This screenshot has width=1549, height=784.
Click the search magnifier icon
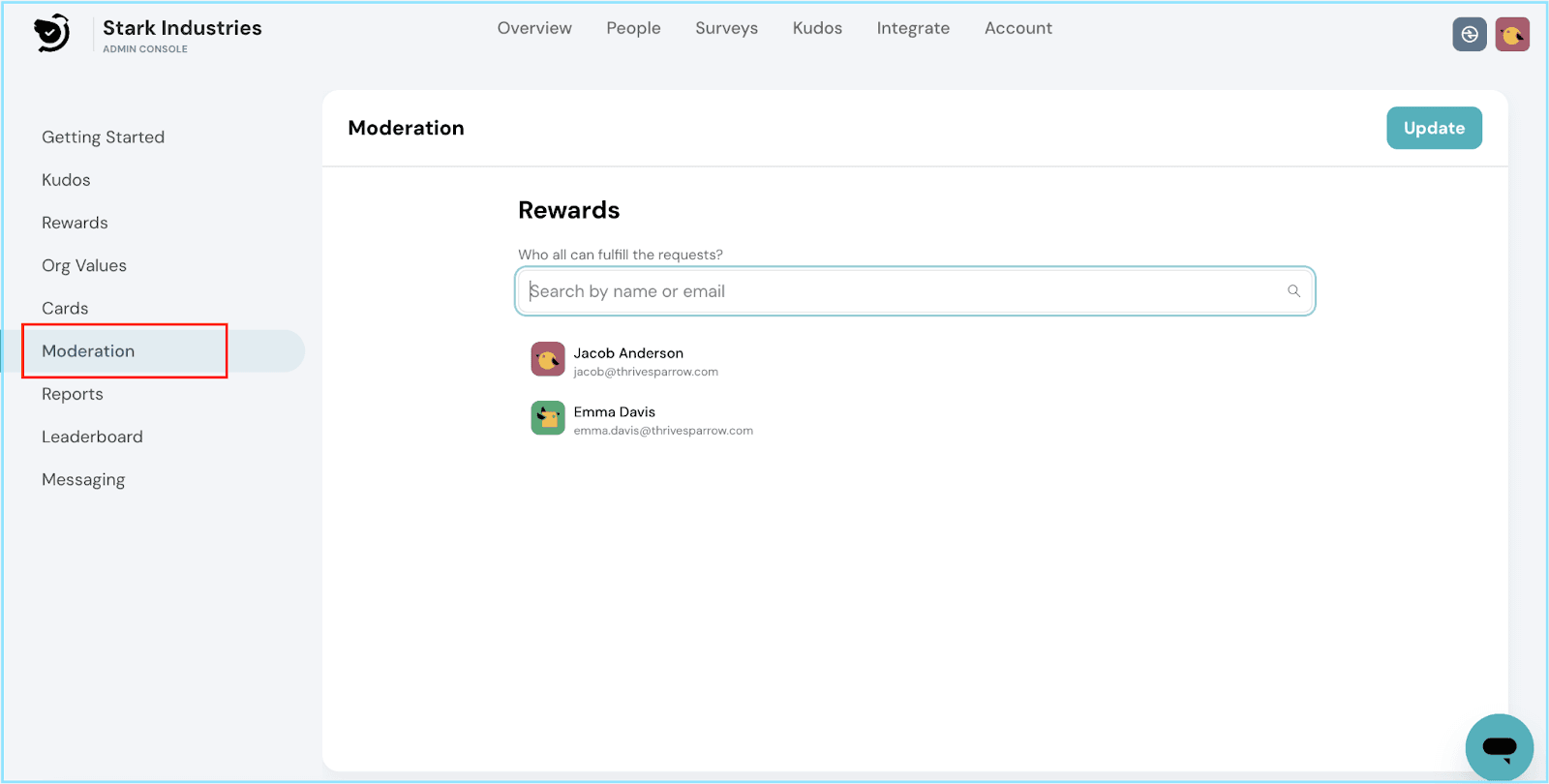(1293, 291)
